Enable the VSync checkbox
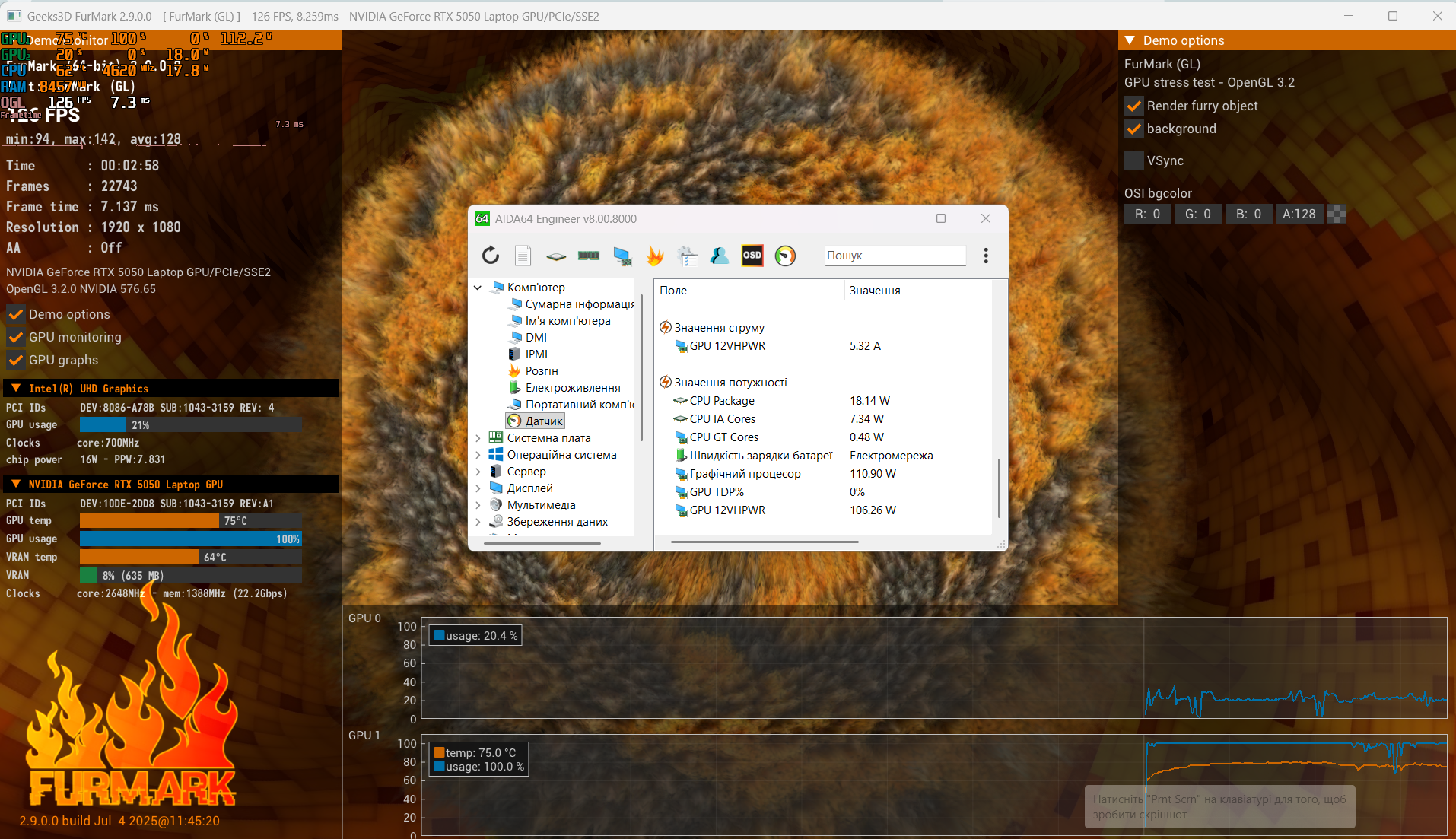Screen dimensions: 1456x839 [1133, 160]
